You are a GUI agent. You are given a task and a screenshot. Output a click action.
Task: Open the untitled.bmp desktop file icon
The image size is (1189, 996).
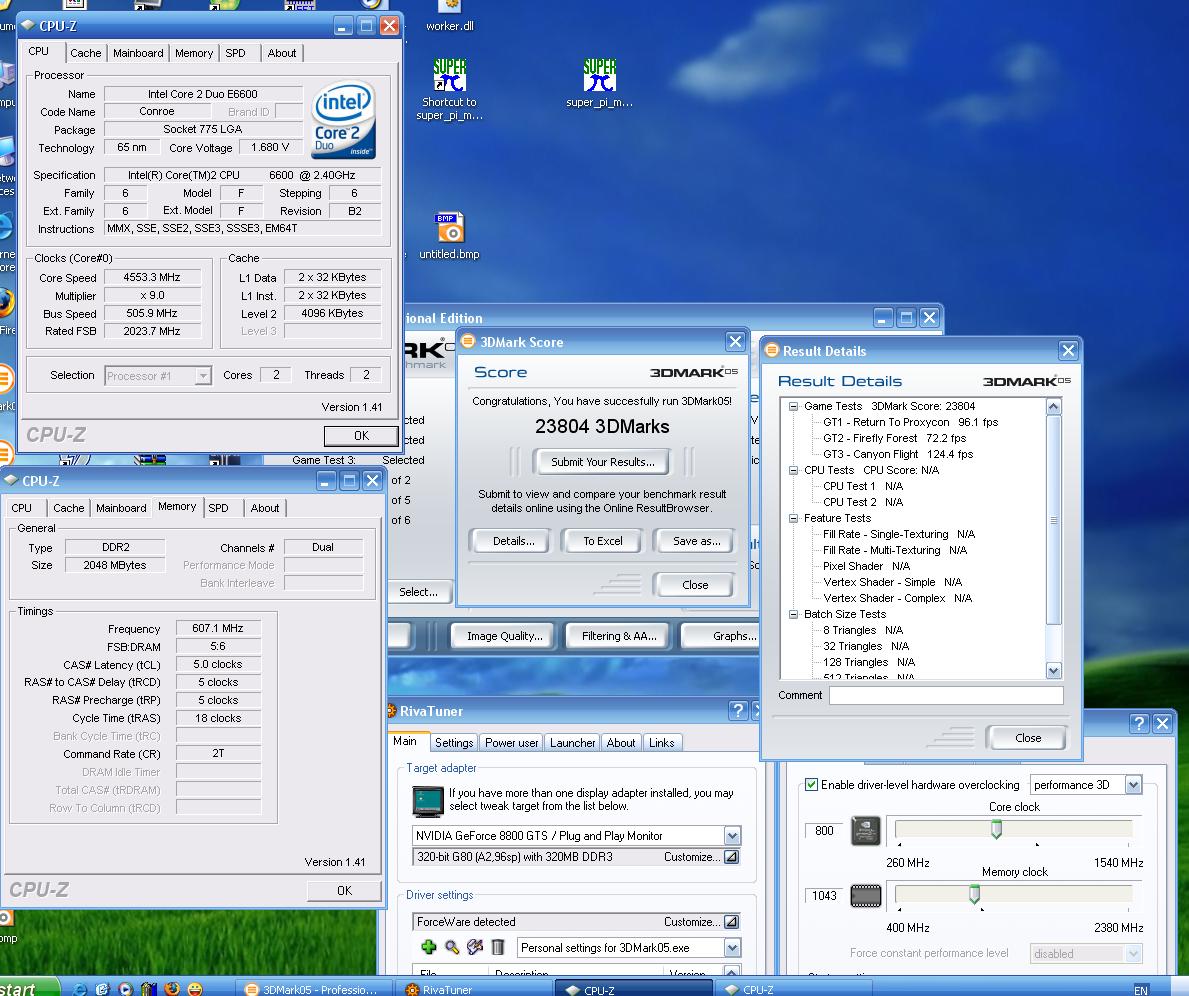click(450, 236)
